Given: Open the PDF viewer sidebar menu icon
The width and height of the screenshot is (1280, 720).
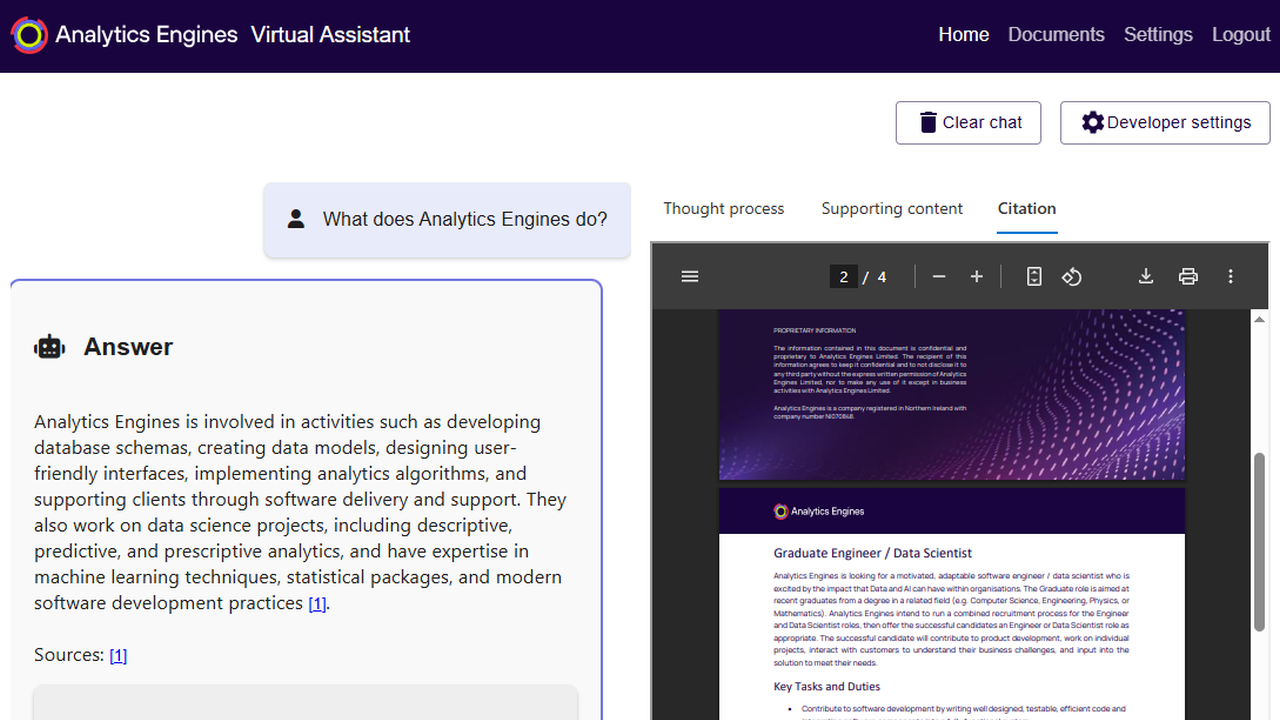Looking at the screenshot, I should click(x=690, y=277).
